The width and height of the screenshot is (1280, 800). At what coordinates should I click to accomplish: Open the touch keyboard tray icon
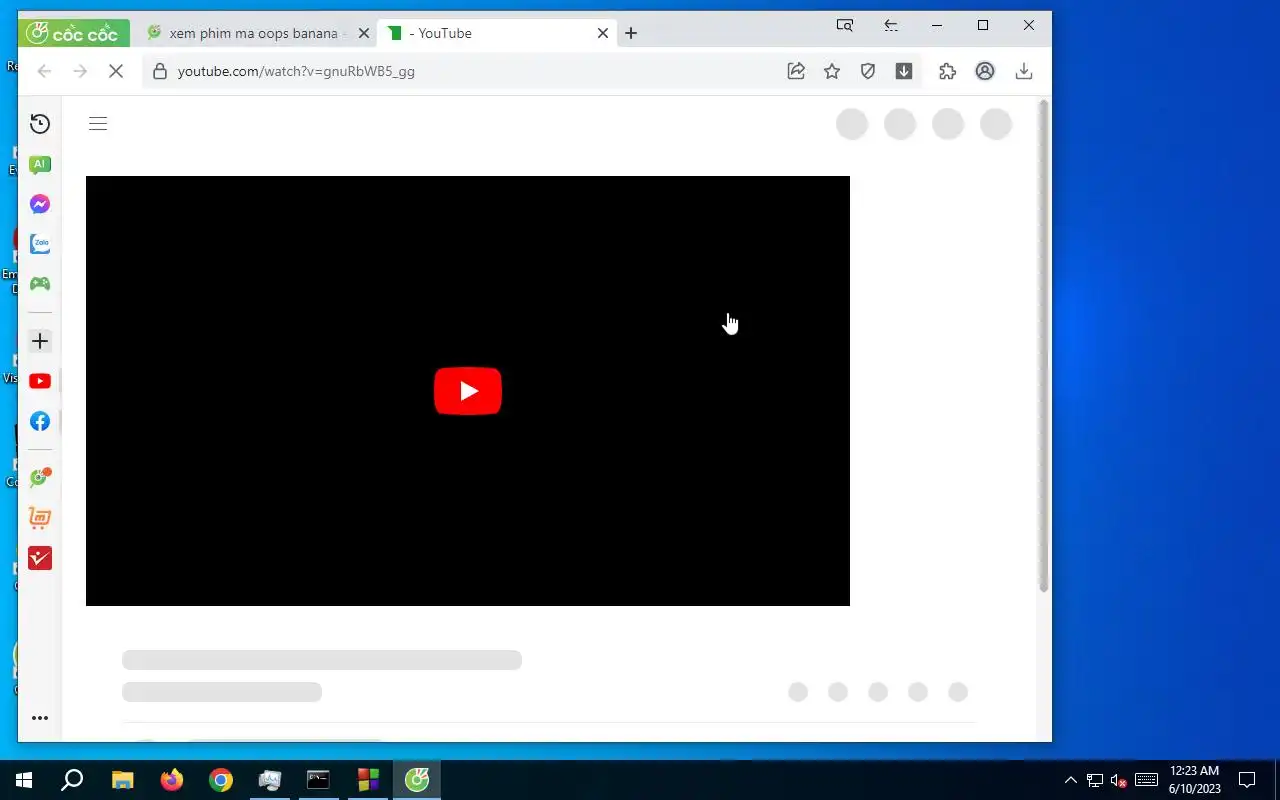coord(1147,780)
